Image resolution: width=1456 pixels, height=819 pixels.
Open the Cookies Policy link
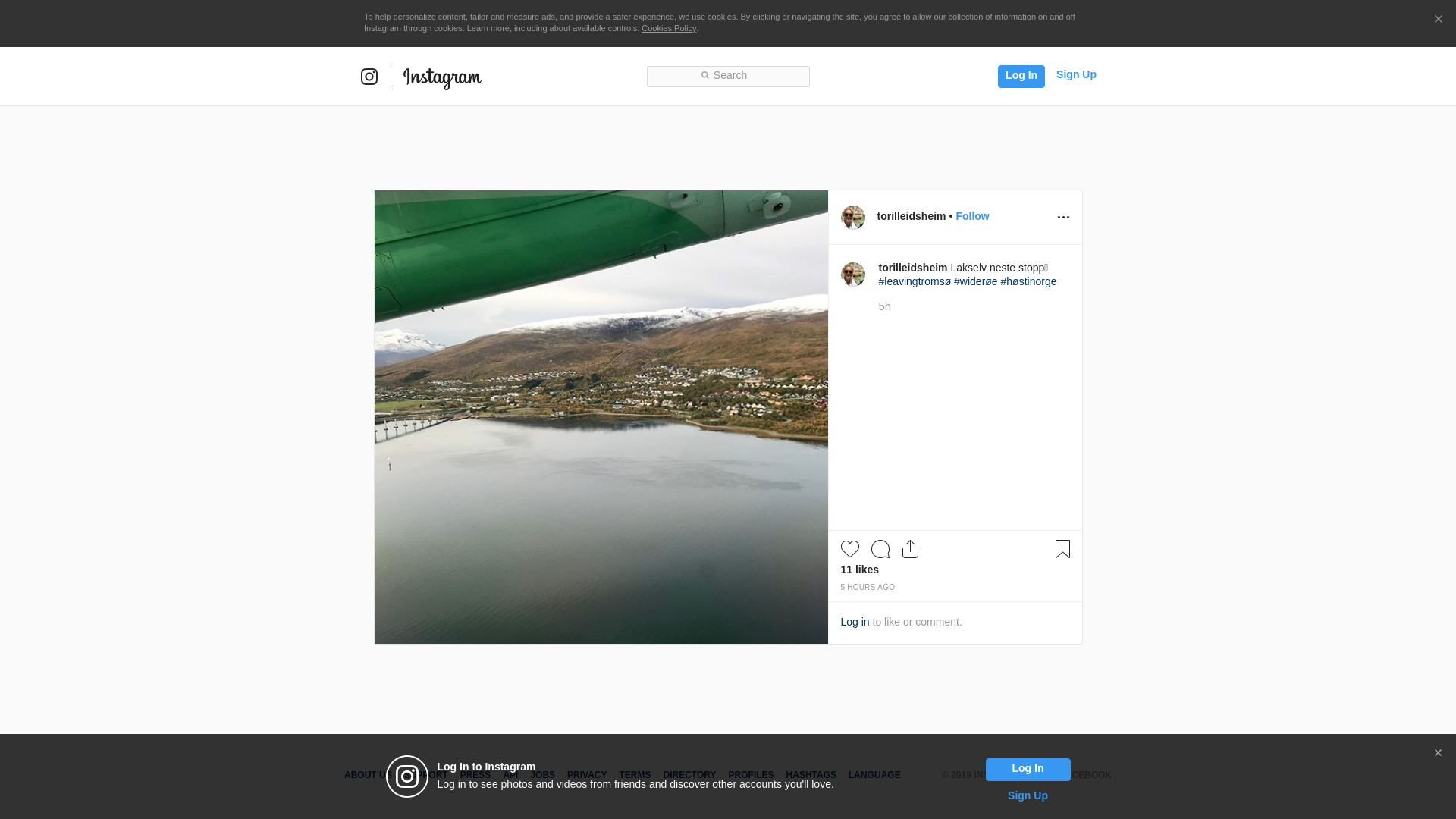pos(669,28)
